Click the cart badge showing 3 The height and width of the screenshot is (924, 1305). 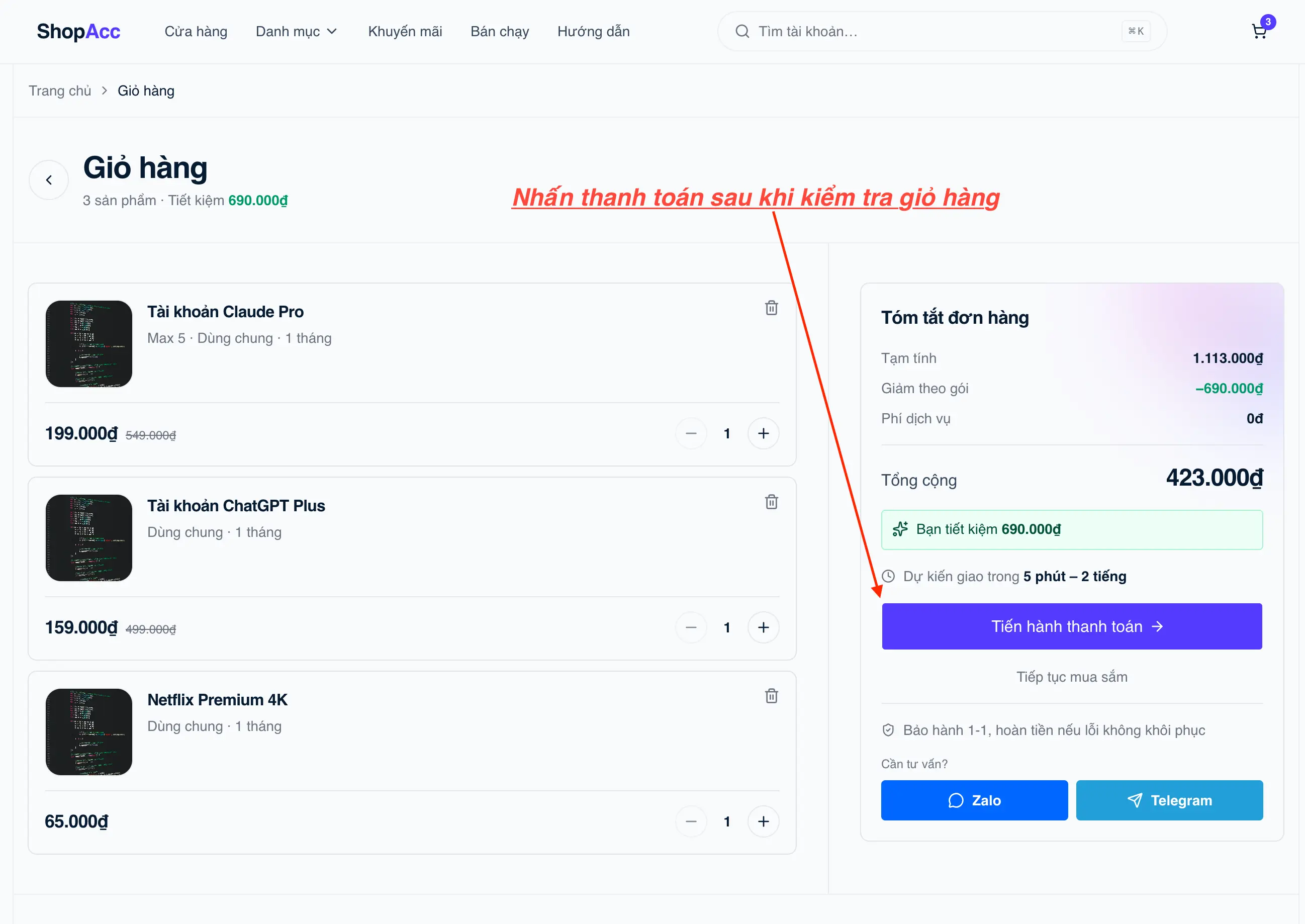pos(1267,22)
